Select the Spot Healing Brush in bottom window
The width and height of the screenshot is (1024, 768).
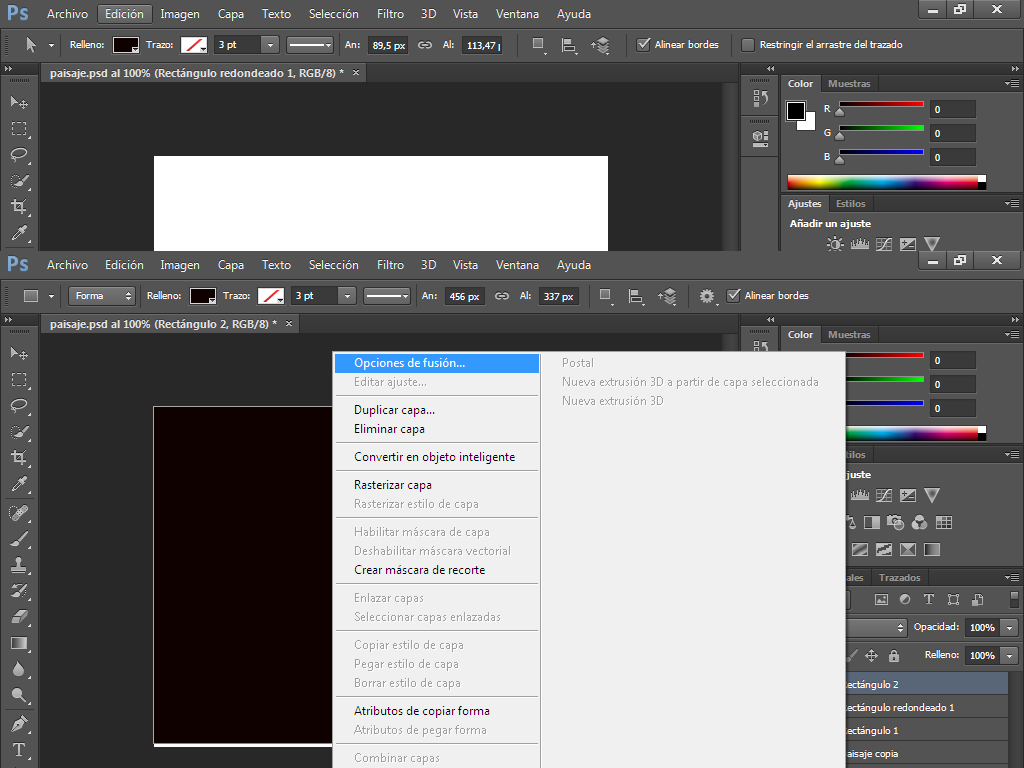(19, 513)
